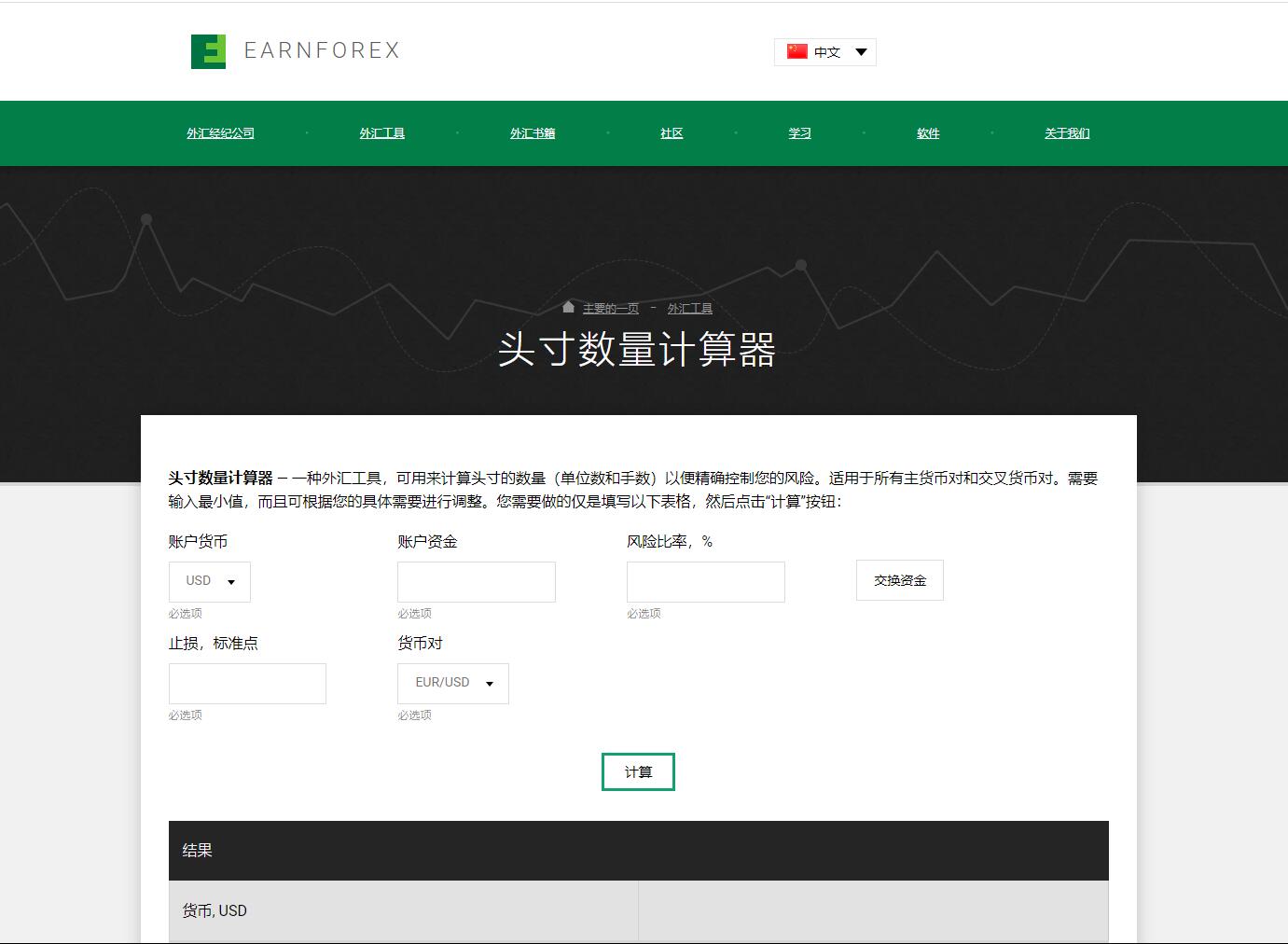Expand the USD account currency dropdown
This screenshot has height=944, width=1288.
(210, 581)
